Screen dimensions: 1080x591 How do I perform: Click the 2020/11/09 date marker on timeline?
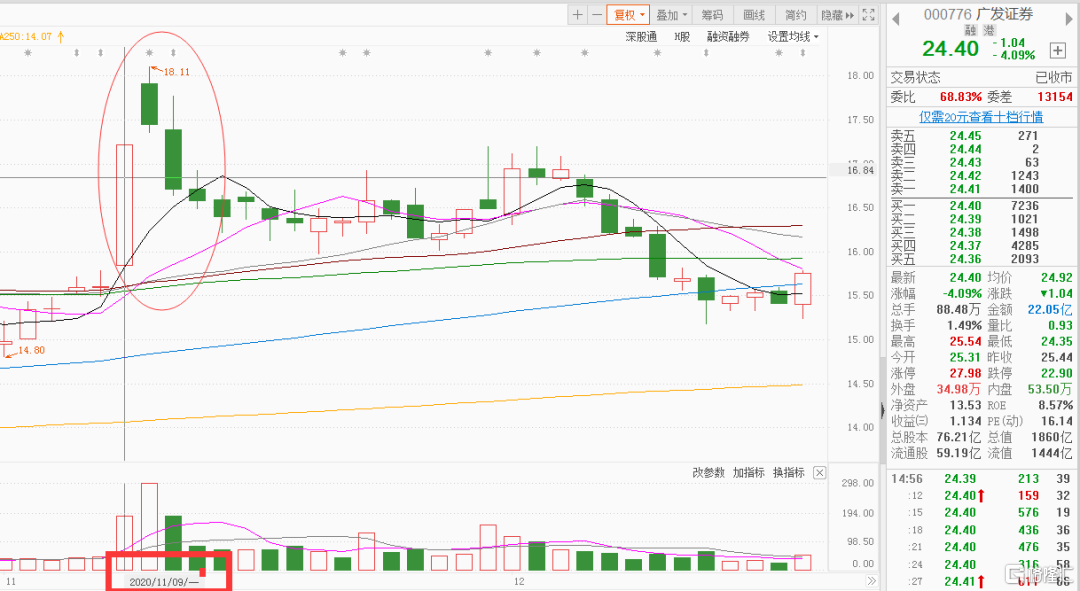tap(162, 580)
